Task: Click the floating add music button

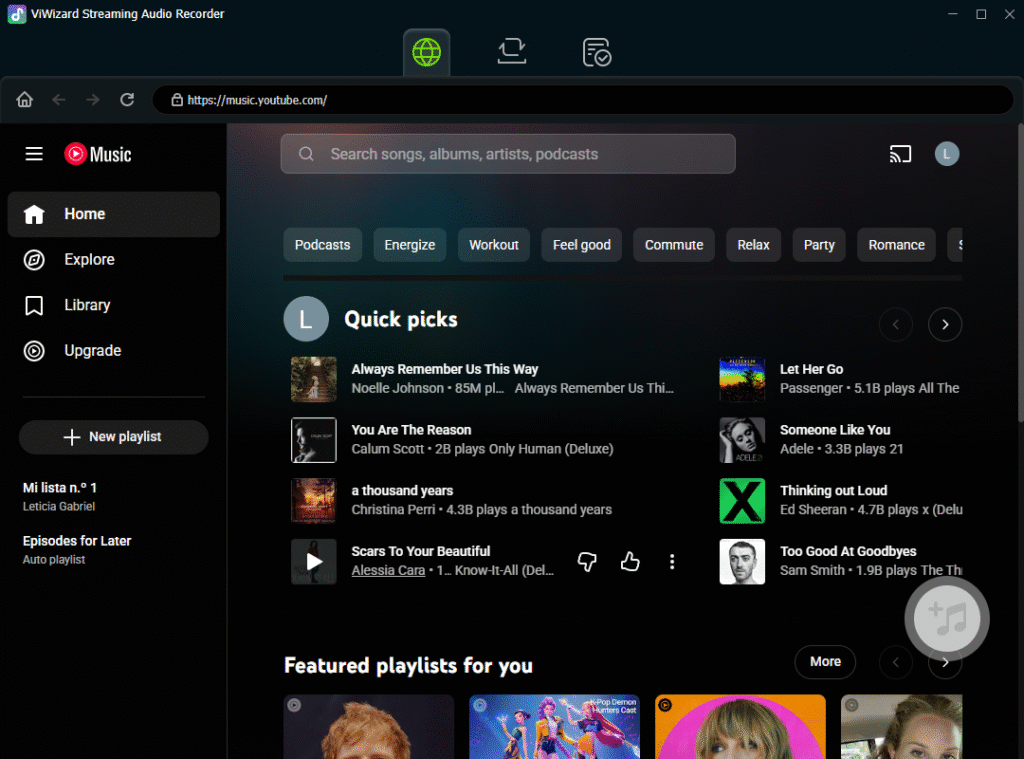Action: (x=946, y=618)
